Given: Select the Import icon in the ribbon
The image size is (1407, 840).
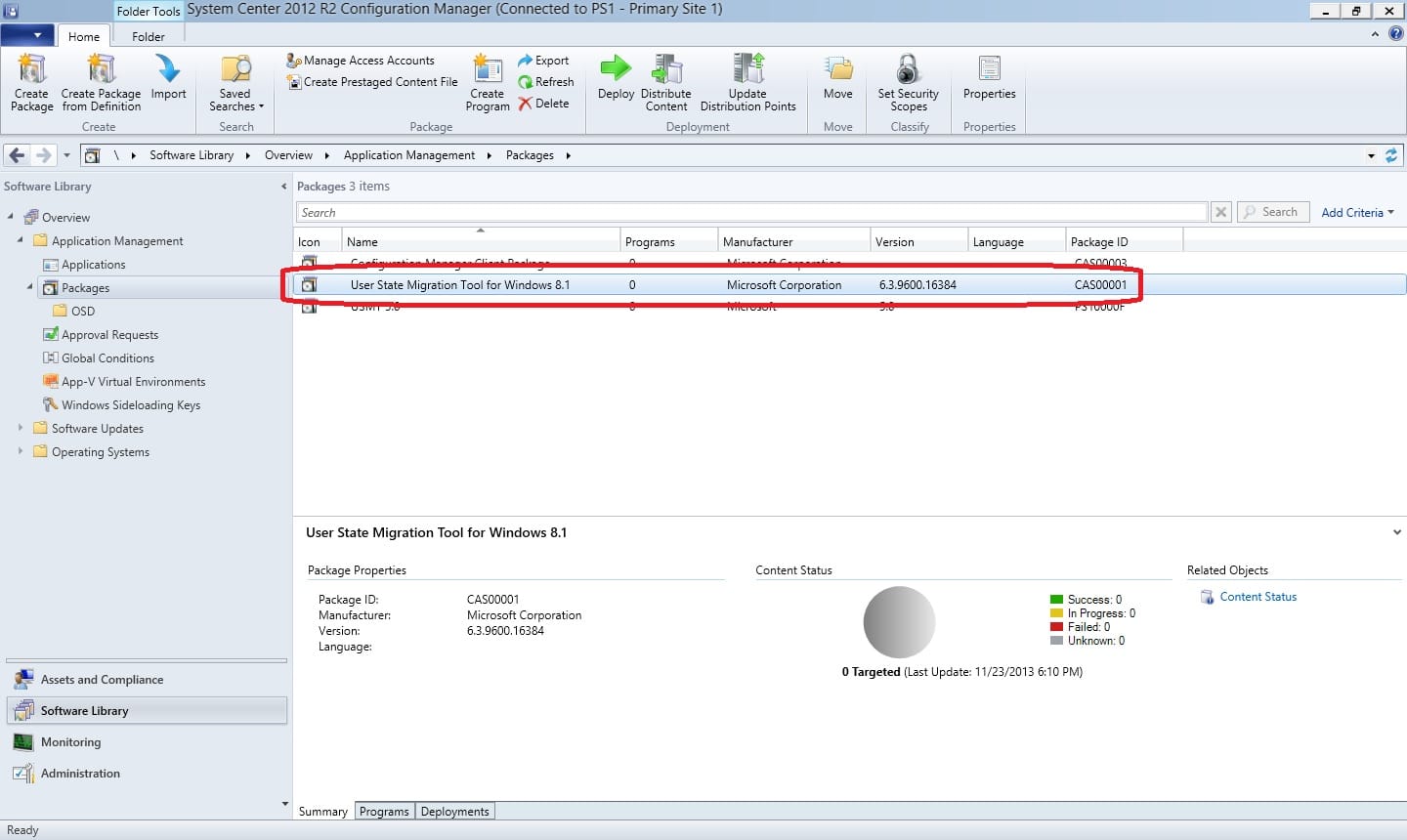Looking at the screenshot, I should pyautogui.click(x=168, y=83).
